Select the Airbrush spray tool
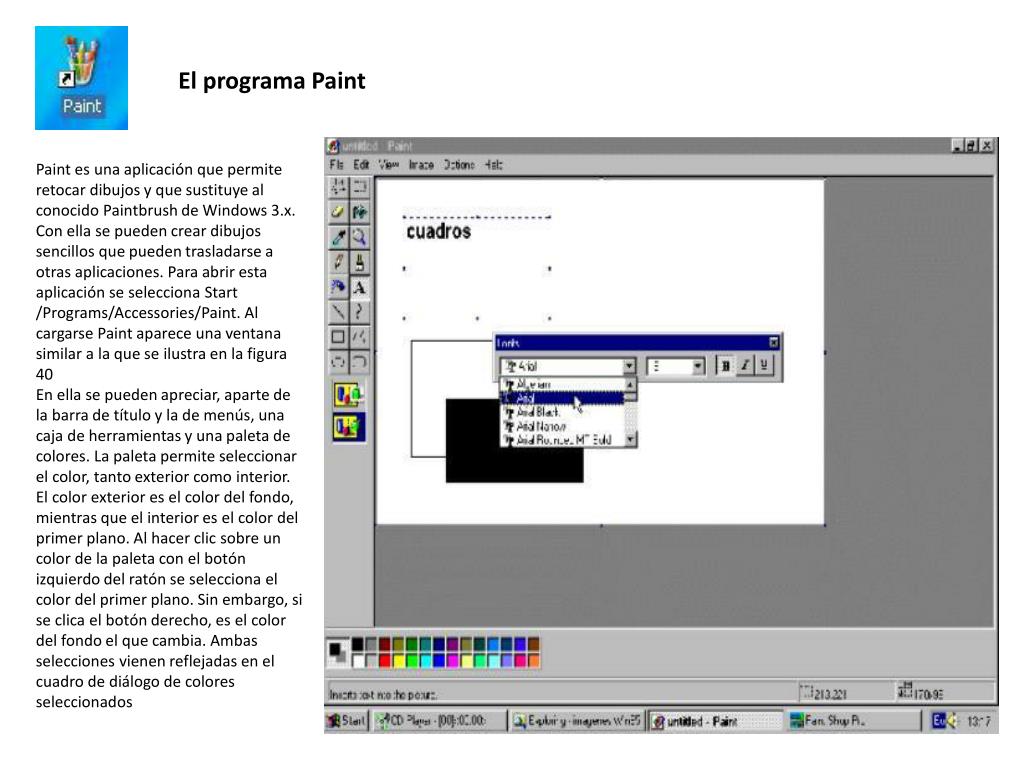Viewport: 1024px width, 768px height. (x=338, y=287)
